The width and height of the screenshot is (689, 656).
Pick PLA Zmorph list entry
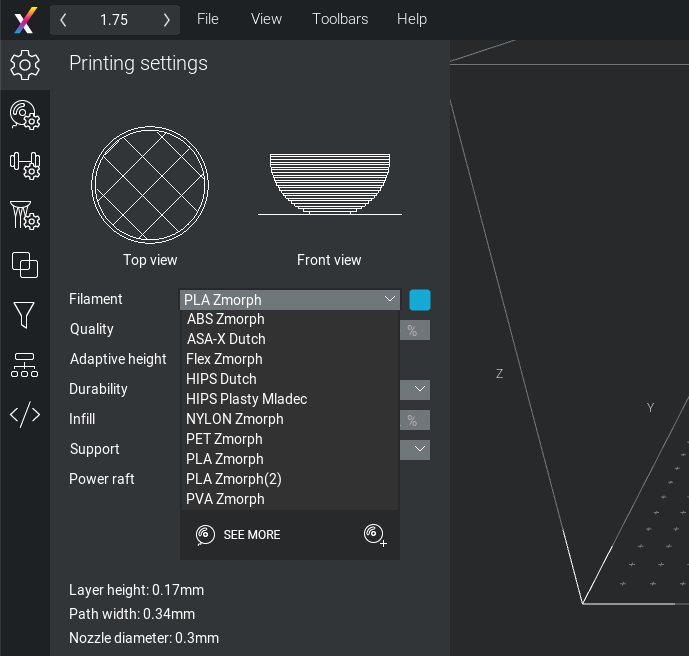289,459
